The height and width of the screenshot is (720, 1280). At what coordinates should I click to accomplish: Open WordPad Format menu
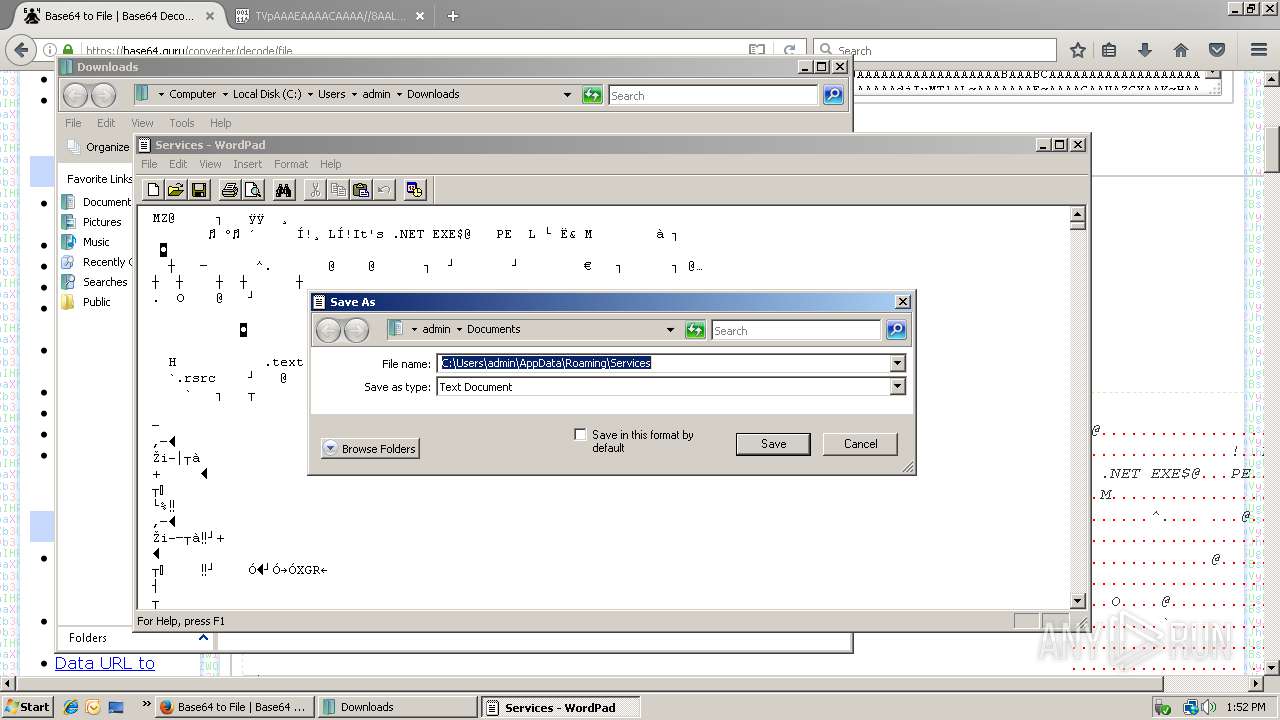[x=291, y=164]
